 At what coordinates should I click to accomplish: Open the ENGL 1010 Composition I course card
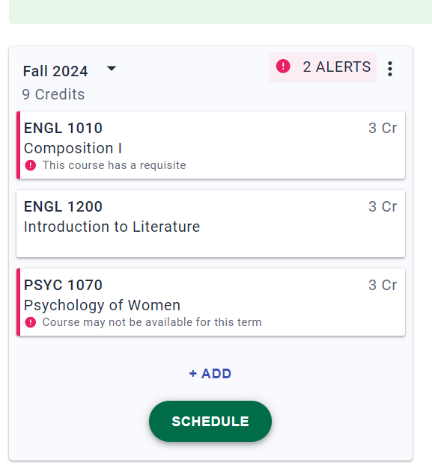click(x=211, y=145)
